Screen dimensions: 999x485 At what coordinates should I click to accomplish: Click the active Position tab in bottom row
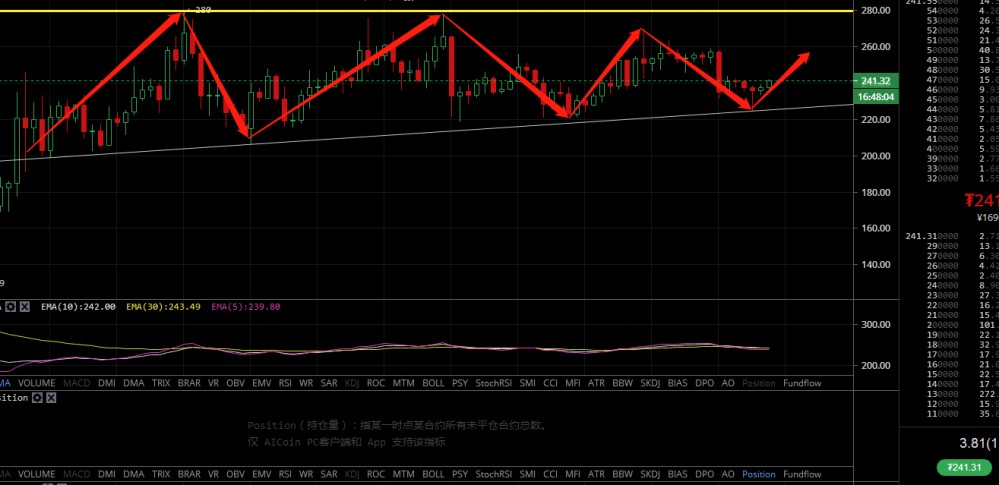pos(758,474)
